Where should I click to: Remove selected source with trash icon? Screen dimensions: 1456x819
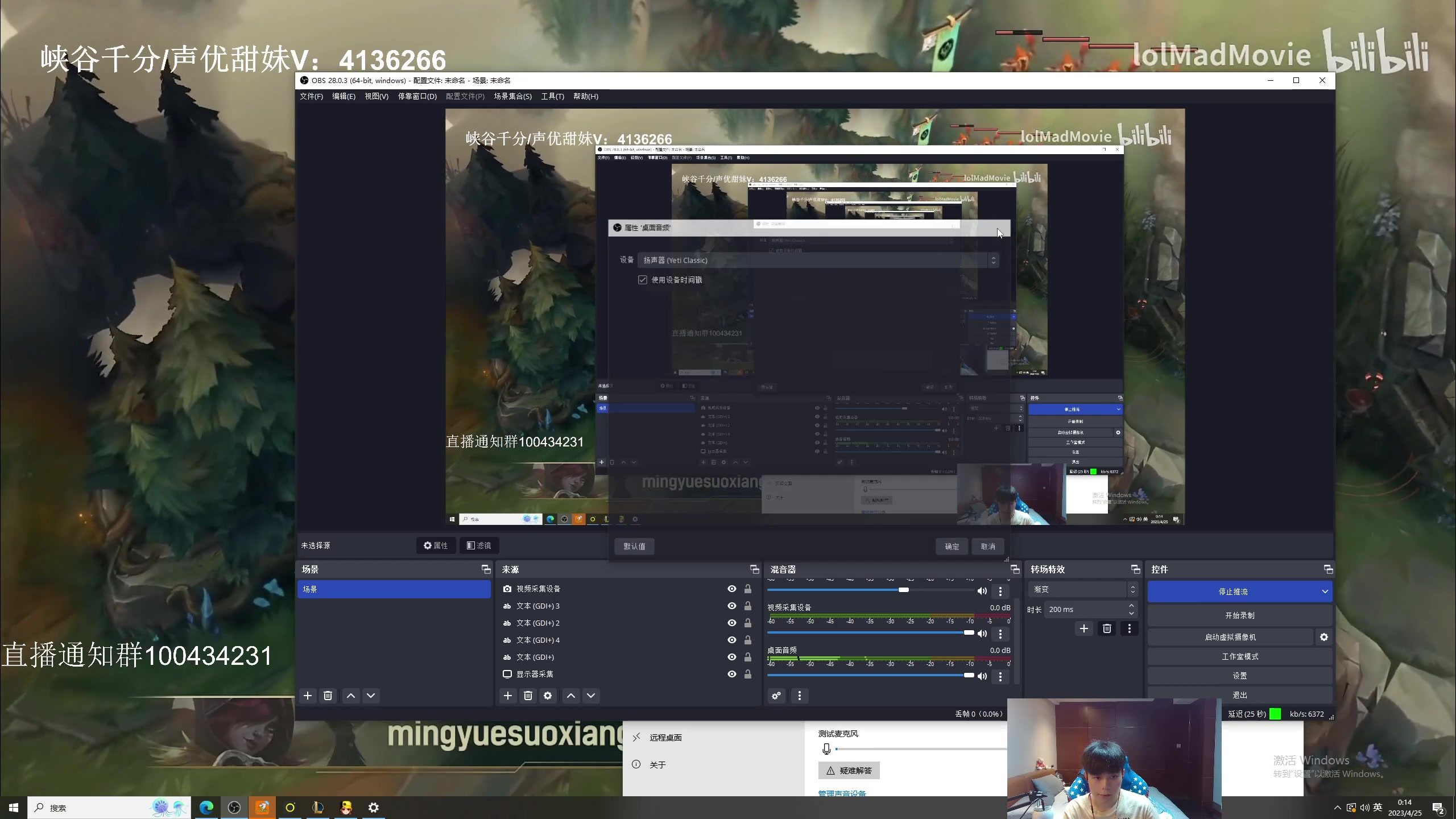528,696
